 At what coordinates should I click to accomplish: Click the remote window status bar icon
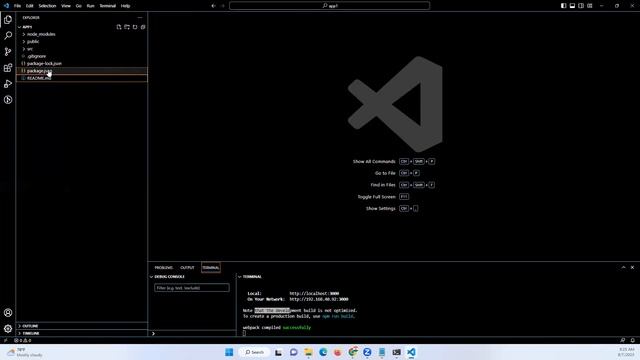click(6, 340)
